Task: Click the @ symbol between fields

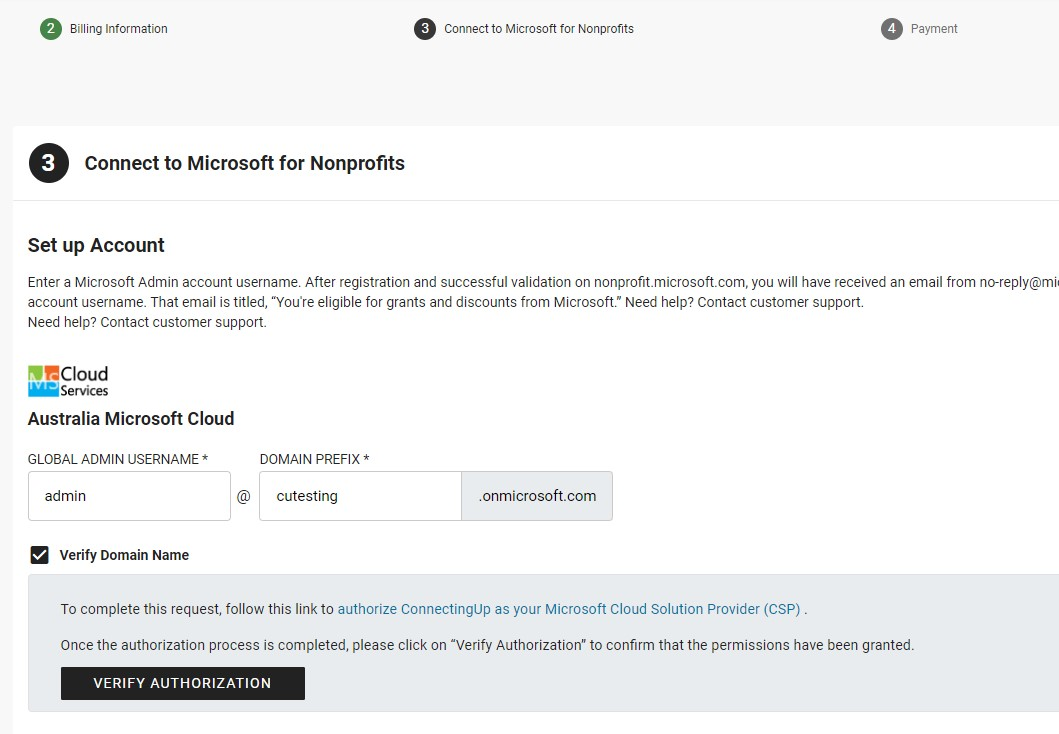Action: 244,496
